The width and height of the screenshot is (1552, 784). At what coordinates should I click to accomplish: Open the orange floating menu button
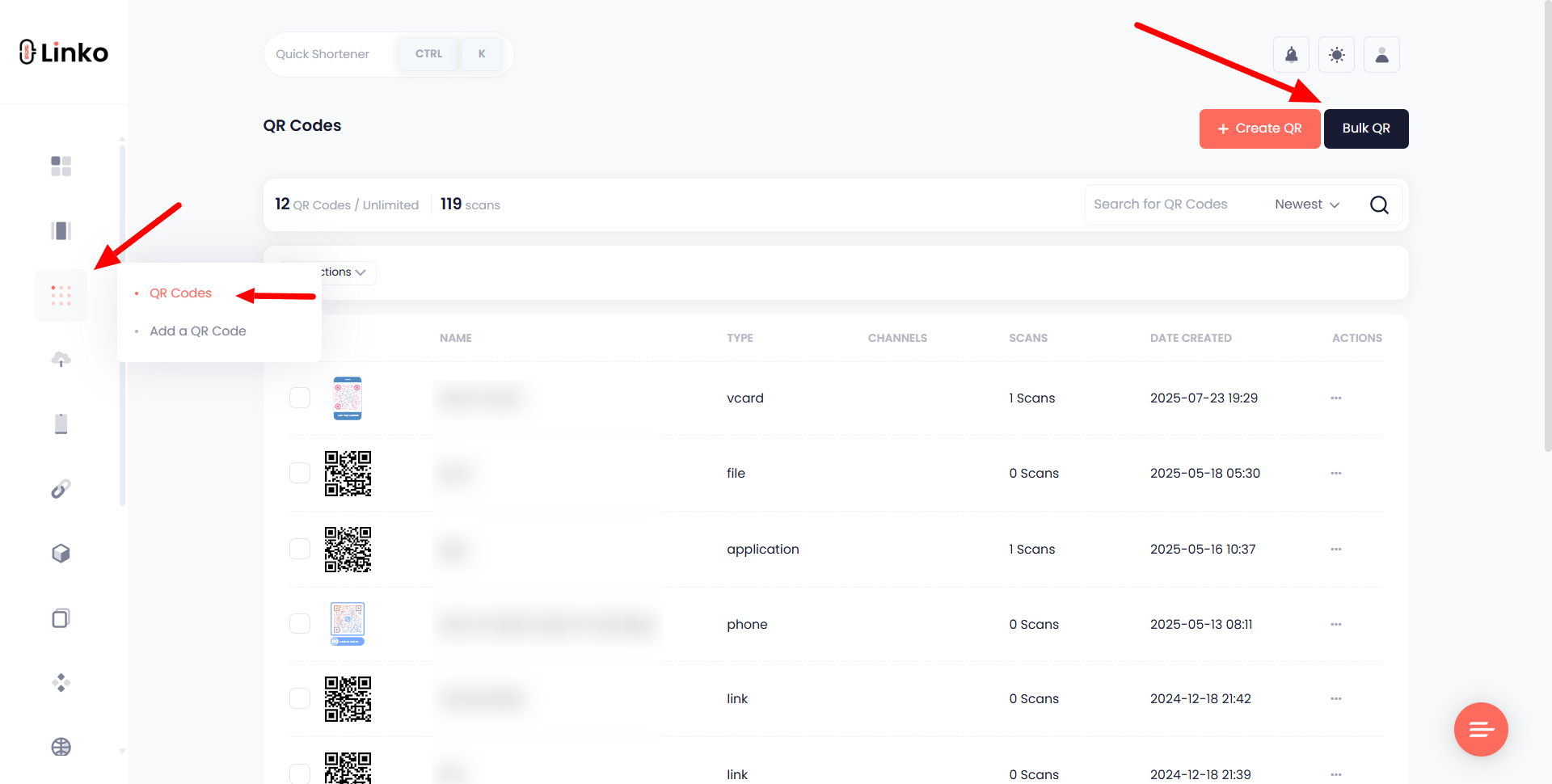tap(1481, 729)
